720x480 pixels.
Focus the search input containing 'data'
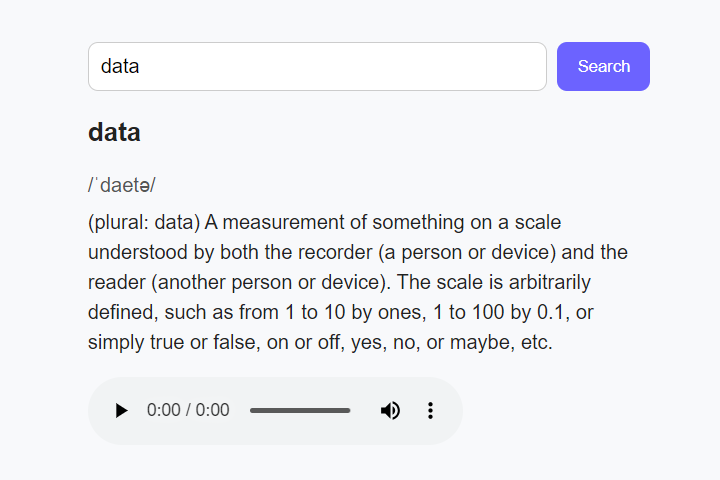[x=317, y=66]
